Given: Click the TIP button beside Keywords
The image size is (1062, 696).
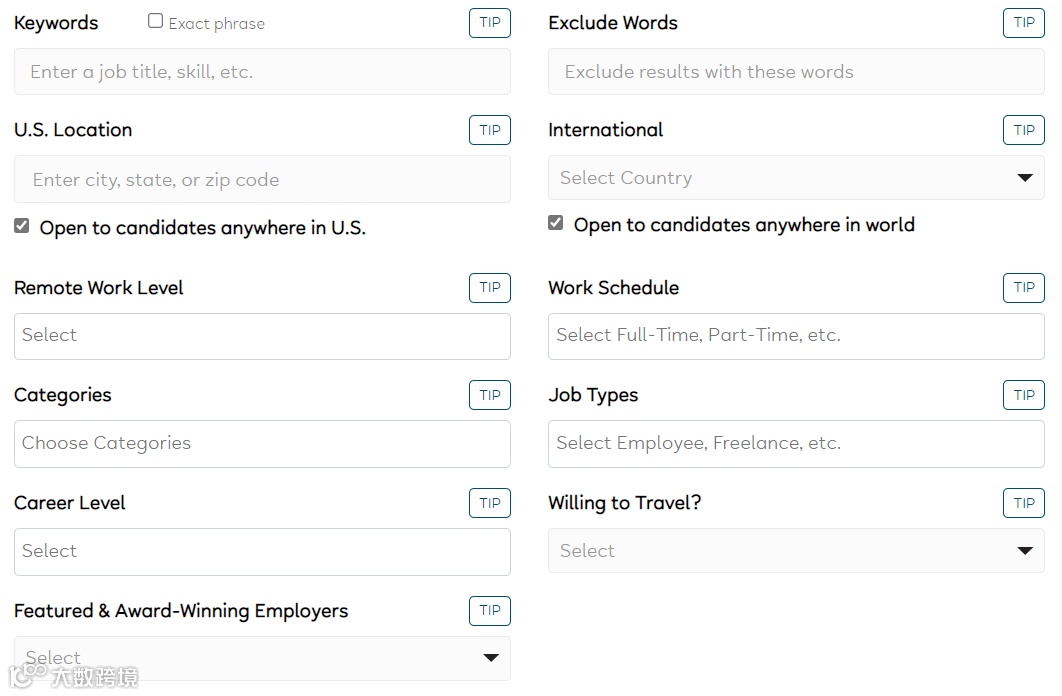Looking at the screenshot, I should [x=489, y=23].
